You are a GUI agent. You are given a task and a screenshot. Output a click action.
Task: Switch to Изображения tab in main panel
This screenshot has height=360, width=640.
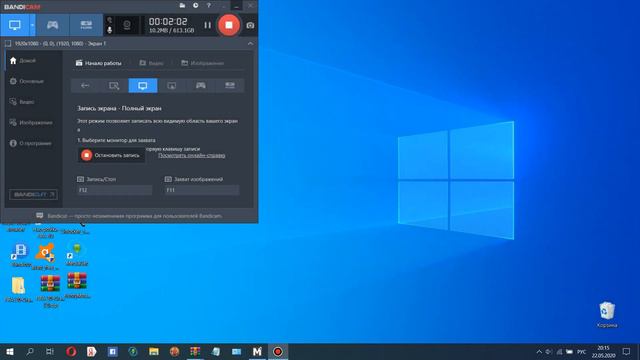202,63
